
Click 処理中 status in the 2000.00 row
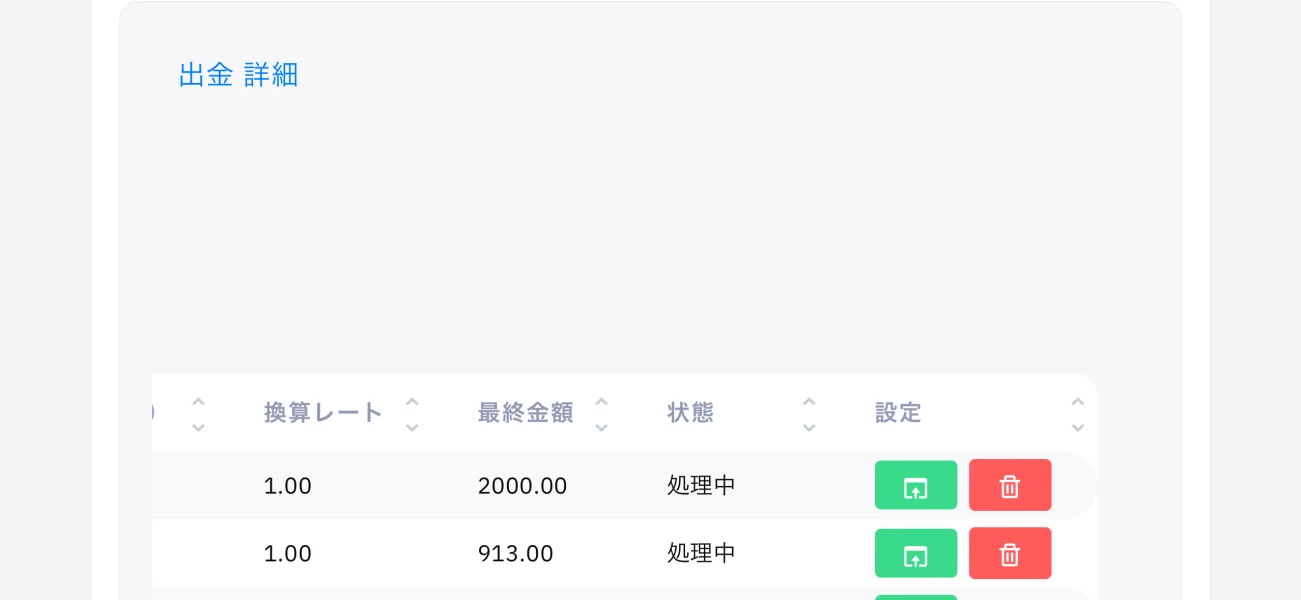pyautogui.click(x=701, y=486)
